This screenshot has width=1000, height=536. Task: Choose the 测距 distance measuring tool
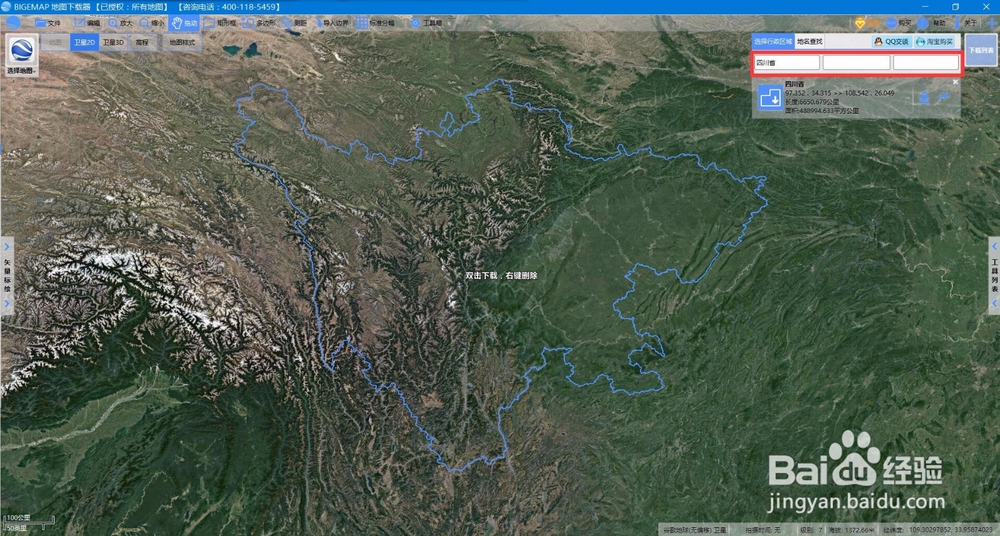point(295,23)
